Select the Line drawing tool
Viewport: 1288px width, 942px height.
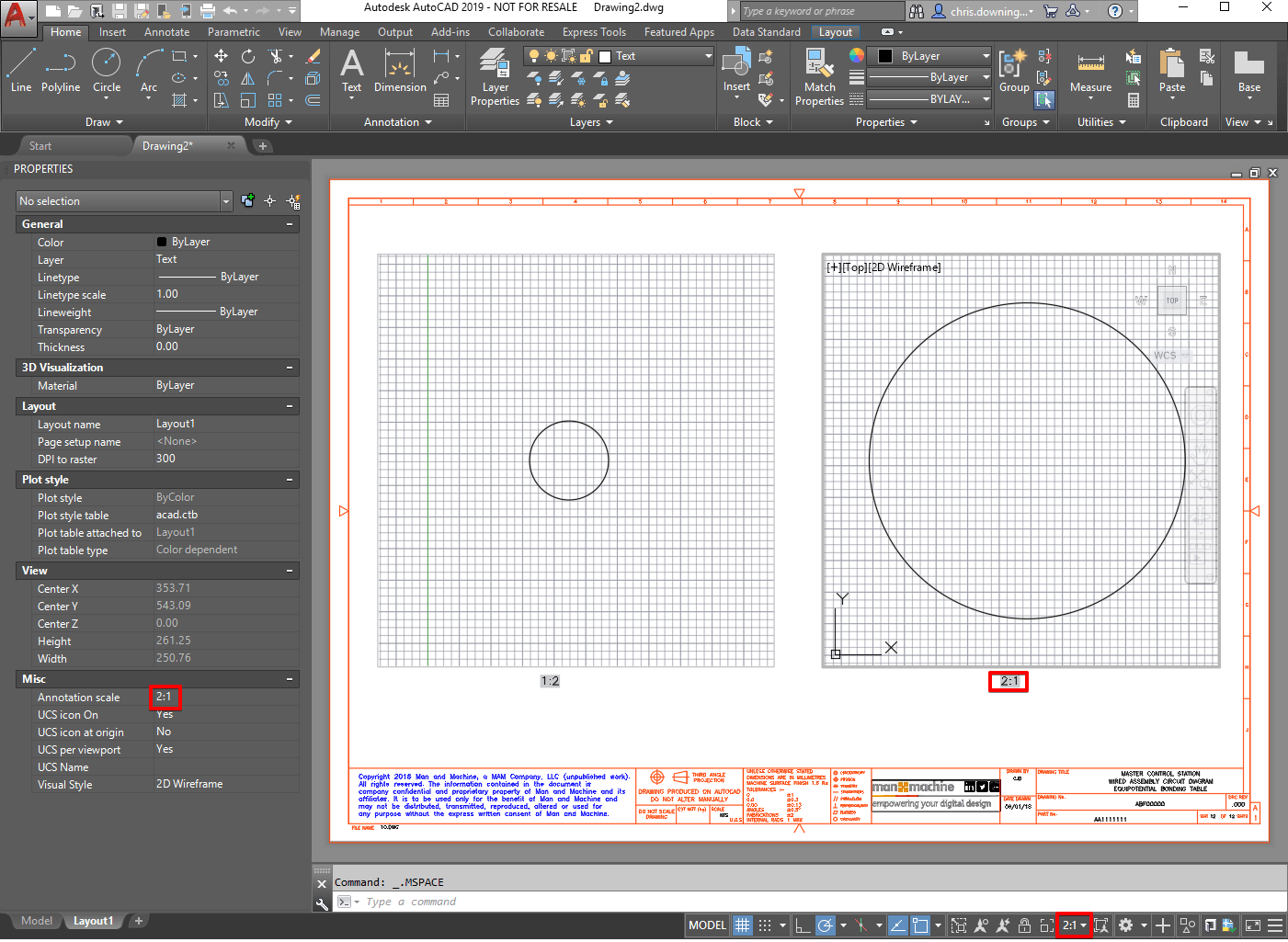21,71
